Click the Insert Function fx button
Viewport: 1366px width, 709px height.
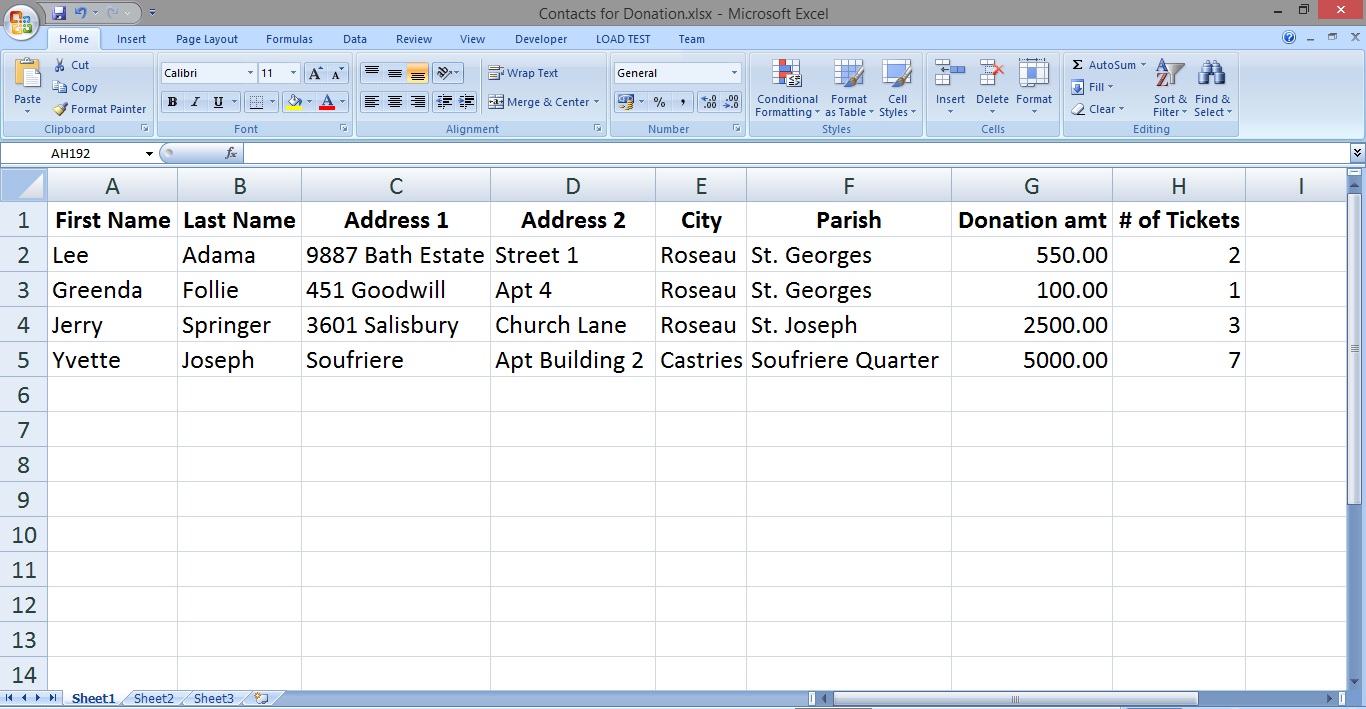(x=231, y=153)
